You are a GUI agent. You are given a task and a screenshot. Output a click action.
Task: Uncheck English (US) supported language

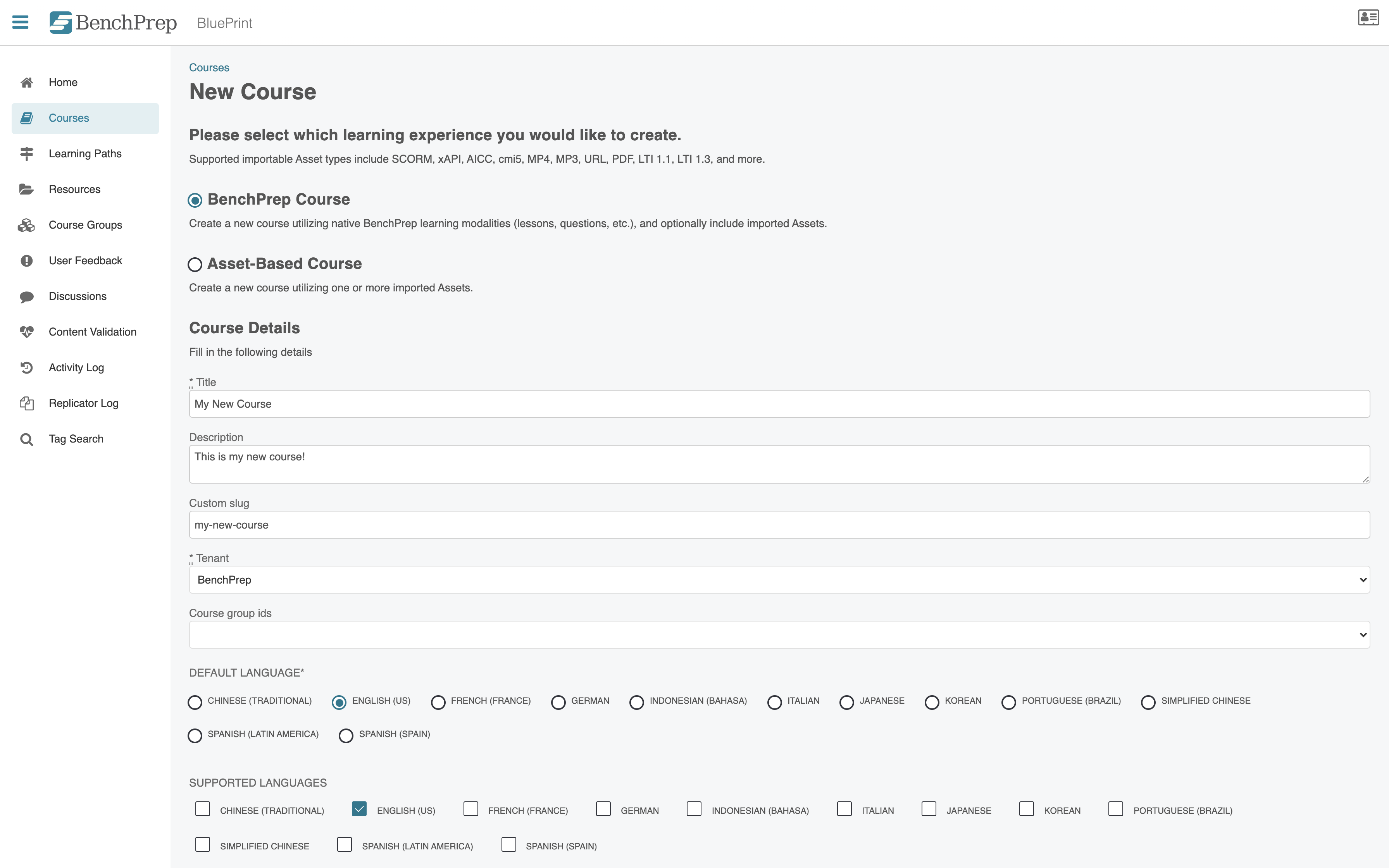click(x=359, y=809)
